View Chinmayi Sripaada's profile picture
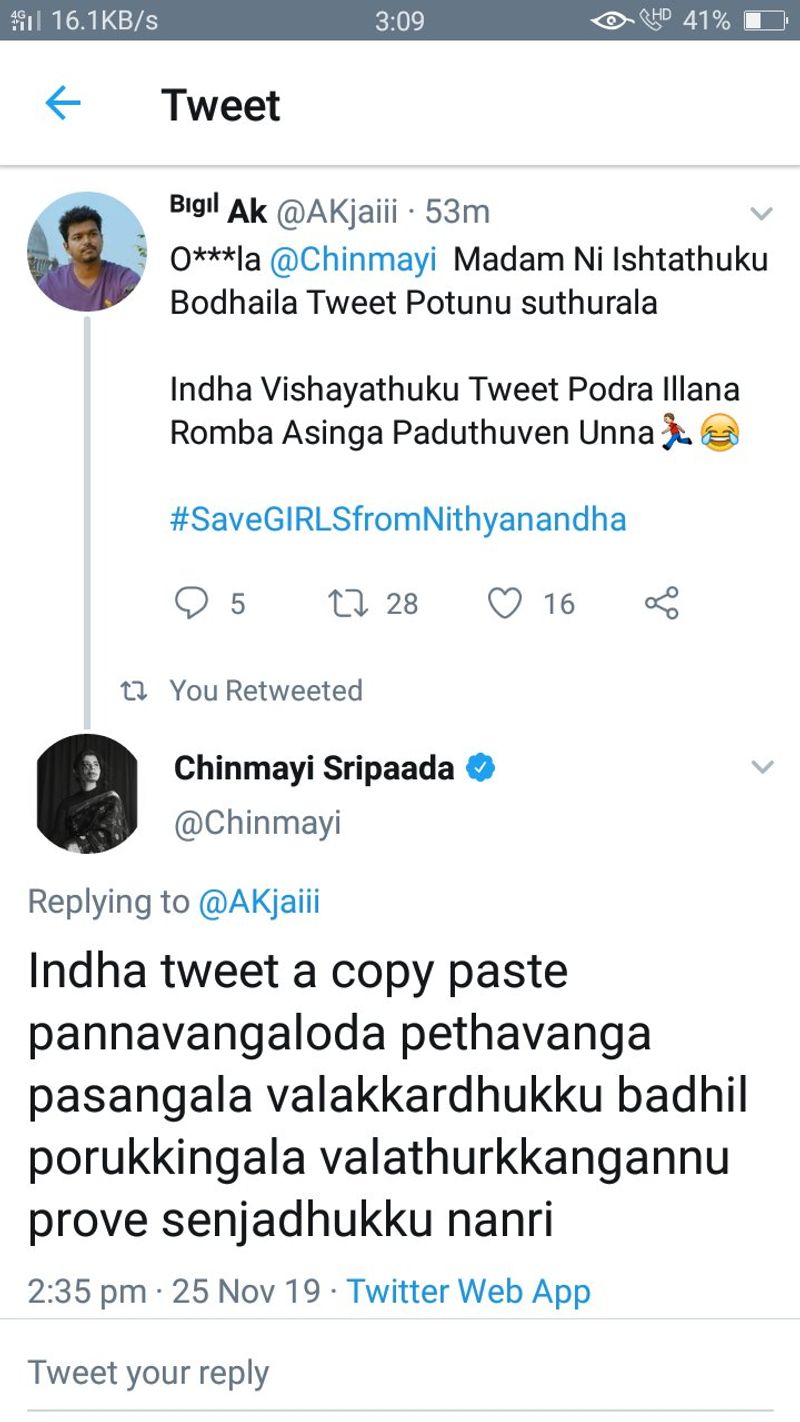The image size is (800, 1422). coord(86,794)
